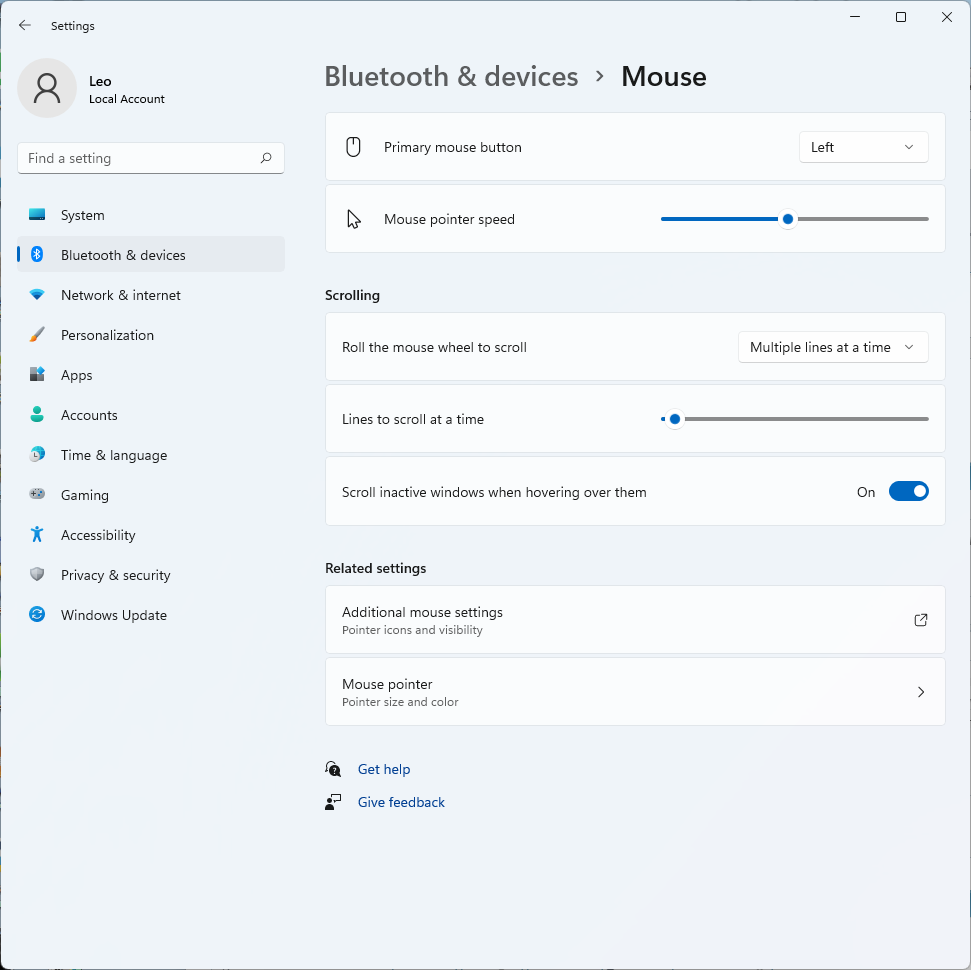Viewport: 971px width, 970px height.
Task: Open the Get help link
Action: point(384,769)
